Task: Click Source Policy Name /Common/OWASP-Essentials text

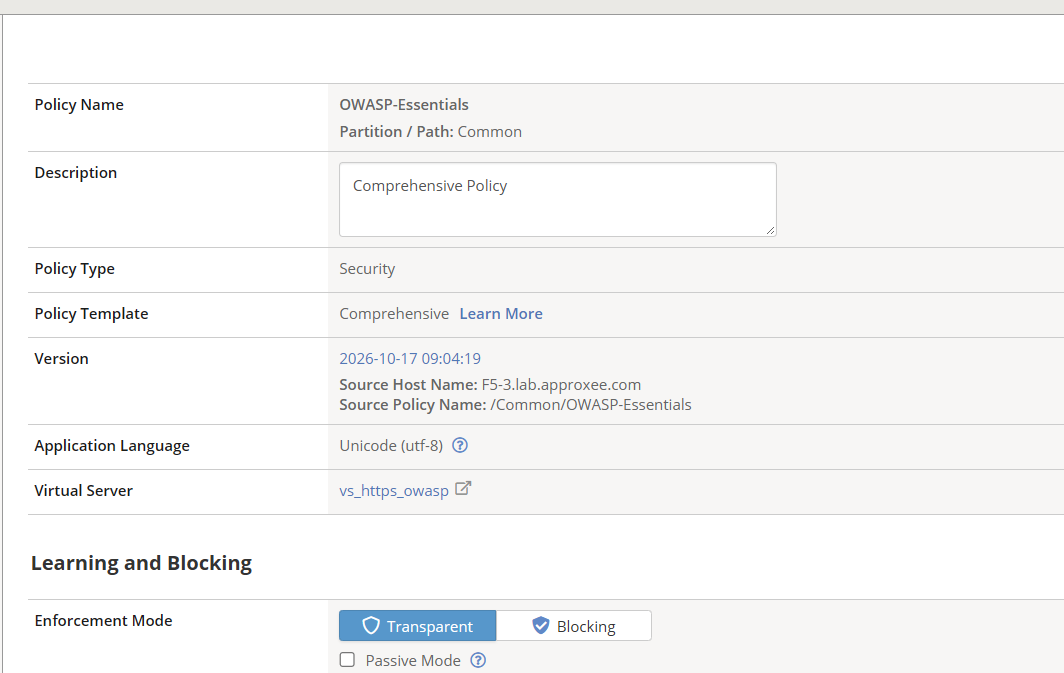Action: point(515,404)
